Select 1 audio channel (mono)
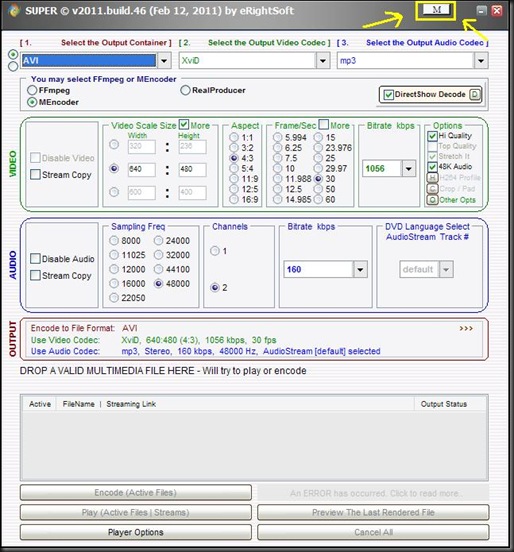The width and height of the screenshot is (514, 552). pos(215,251)
